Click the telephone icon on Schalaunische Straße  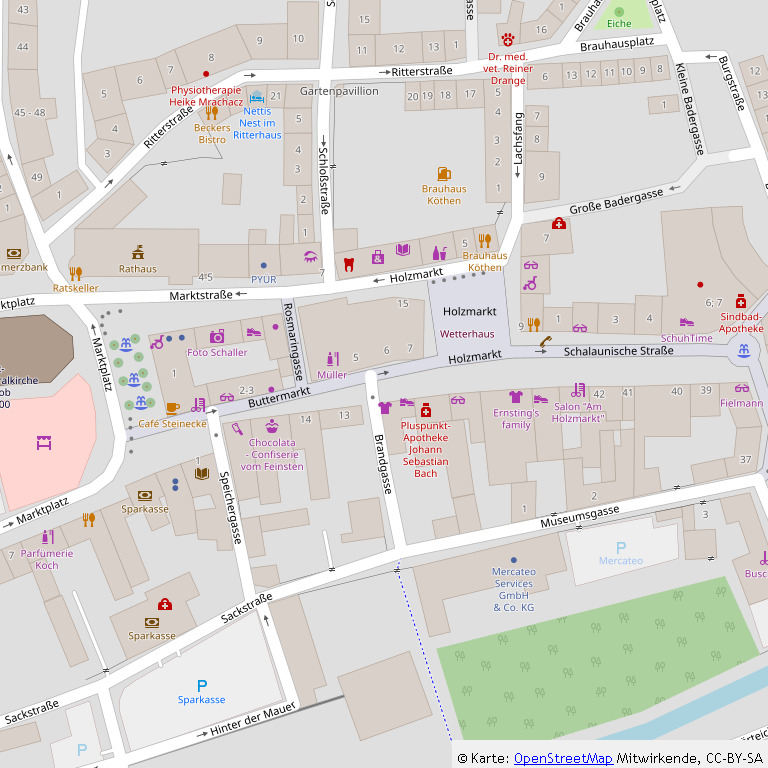546,340
